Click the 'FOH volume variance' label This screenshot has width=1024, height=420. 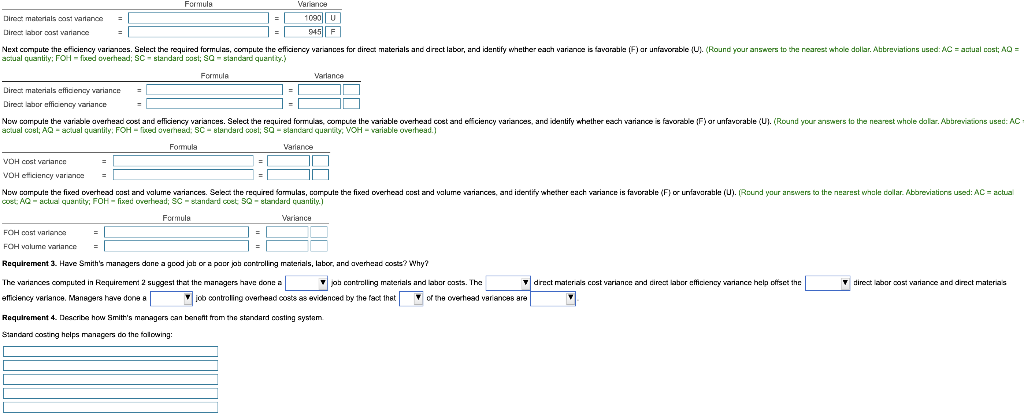(x=40, y=246)
